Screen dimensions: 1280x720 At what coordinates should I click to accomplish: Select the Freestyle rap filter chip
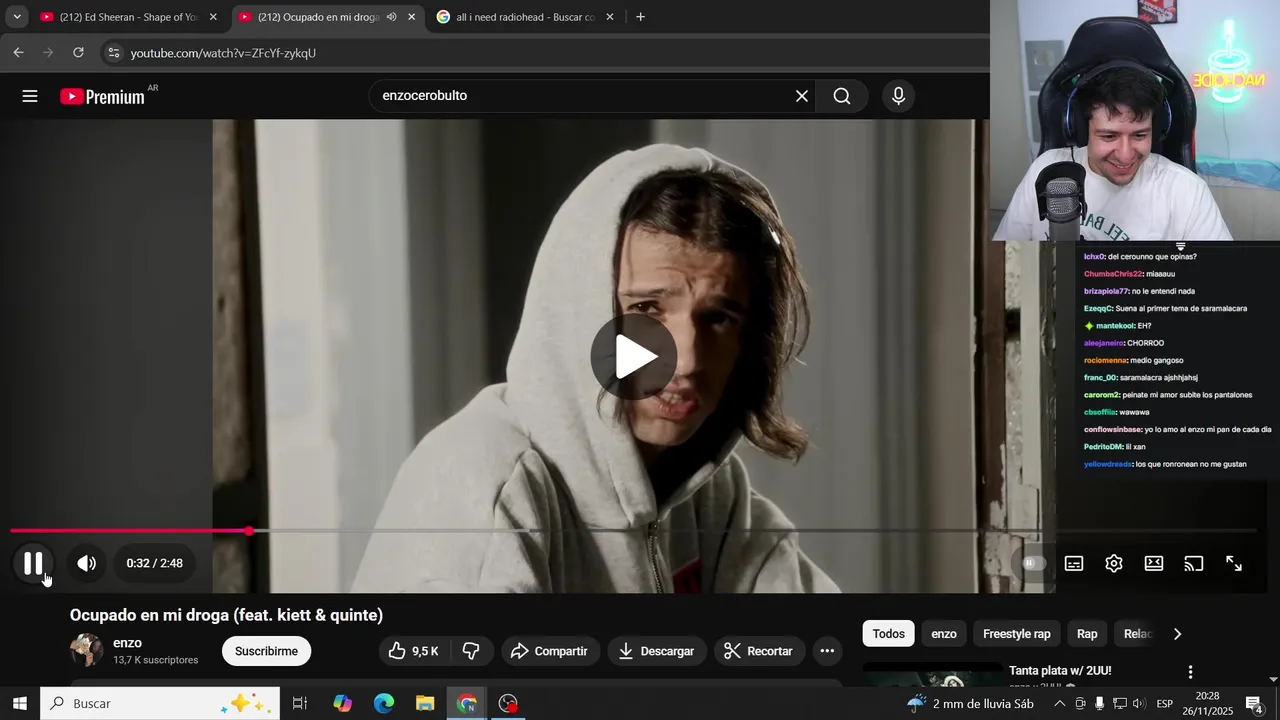pyautogui.click(x=1016, y=634)
